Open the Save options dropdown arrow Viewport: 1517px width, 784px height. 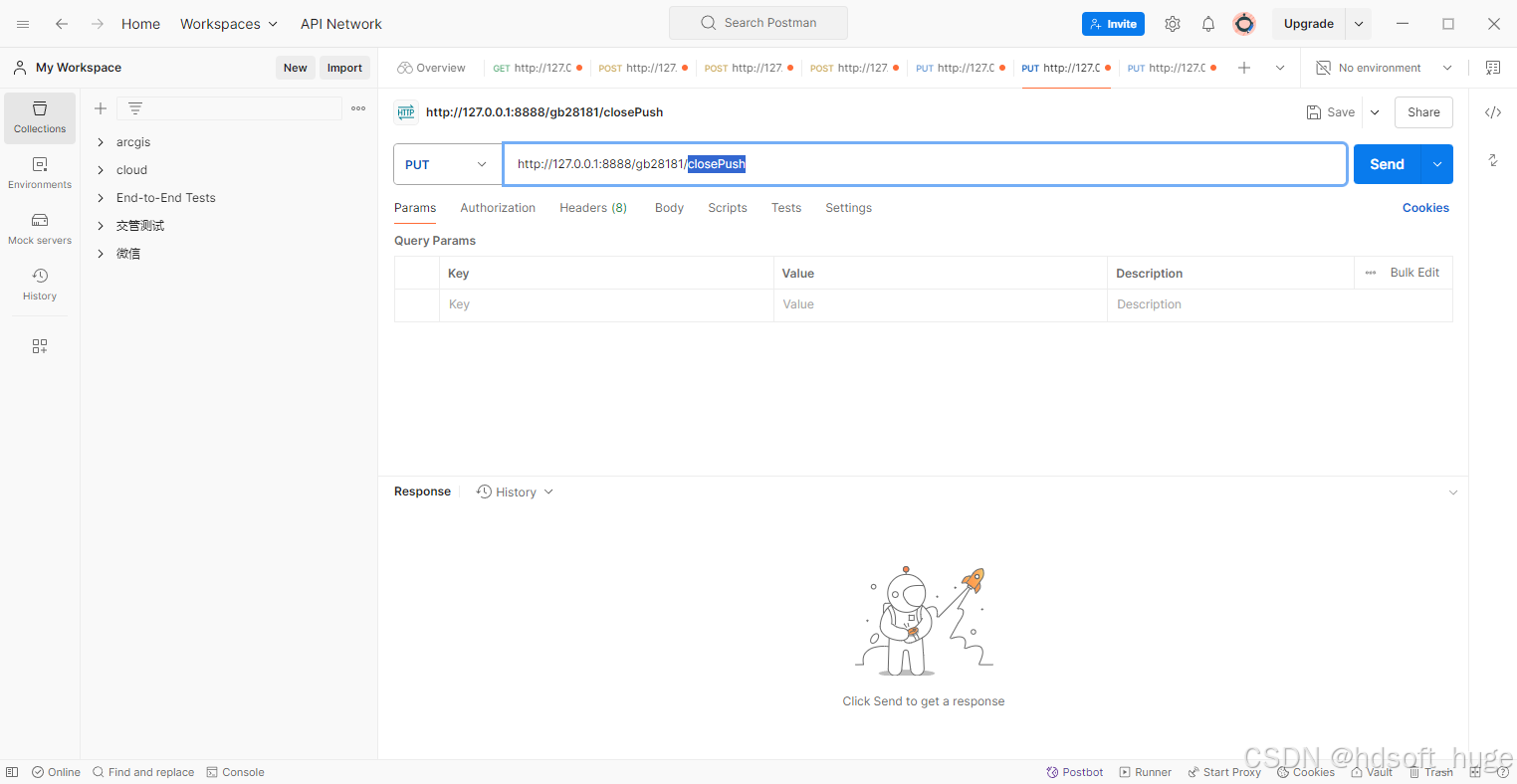pyautogui.click(x=1375, y=112)
